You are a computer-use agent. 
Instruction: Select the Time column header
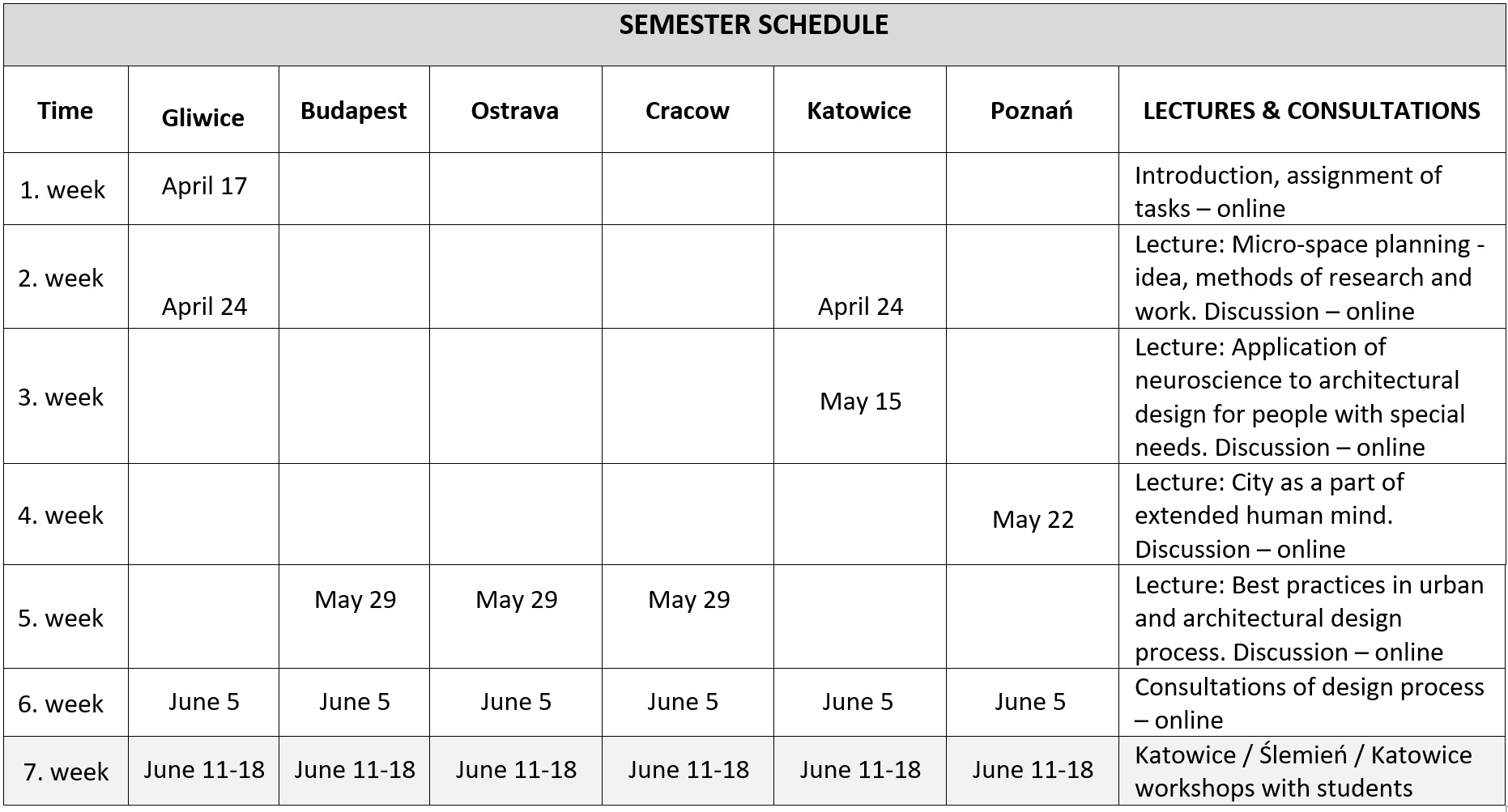tap(65, 110)
